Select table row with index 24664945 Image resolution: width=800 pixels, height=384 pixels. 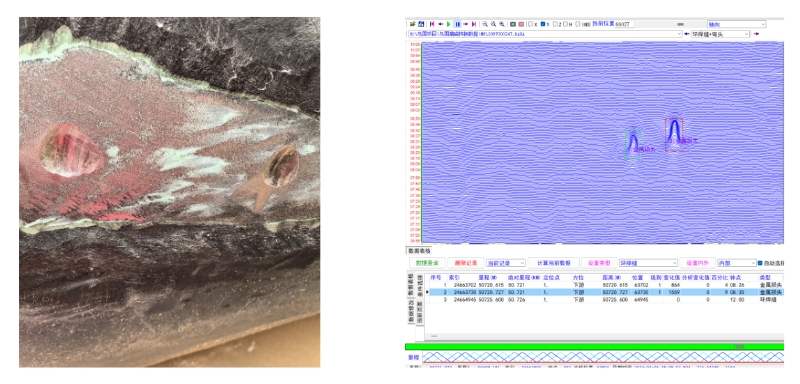606,300
